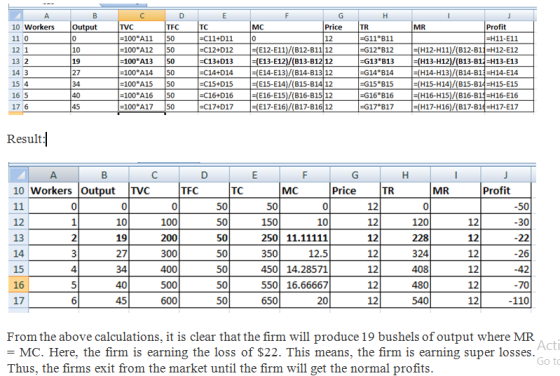Select row 11 header in result table

[18, 206]
